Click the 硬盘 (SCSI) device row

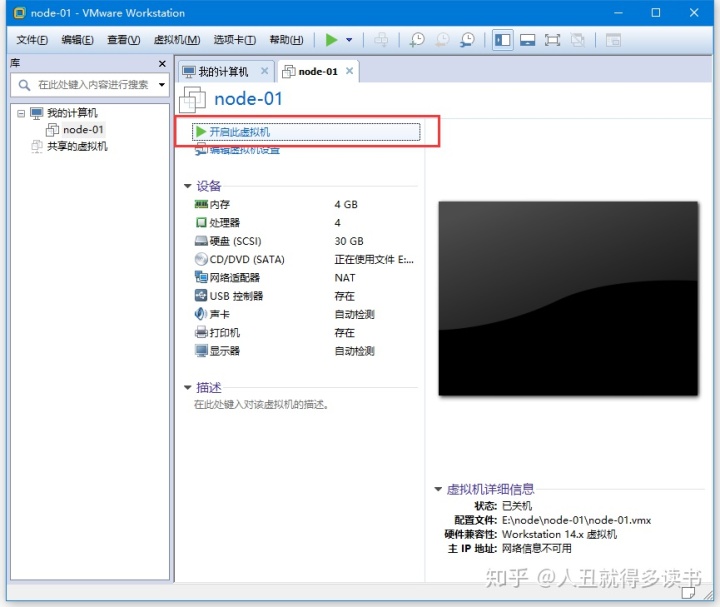coord(304,241)
